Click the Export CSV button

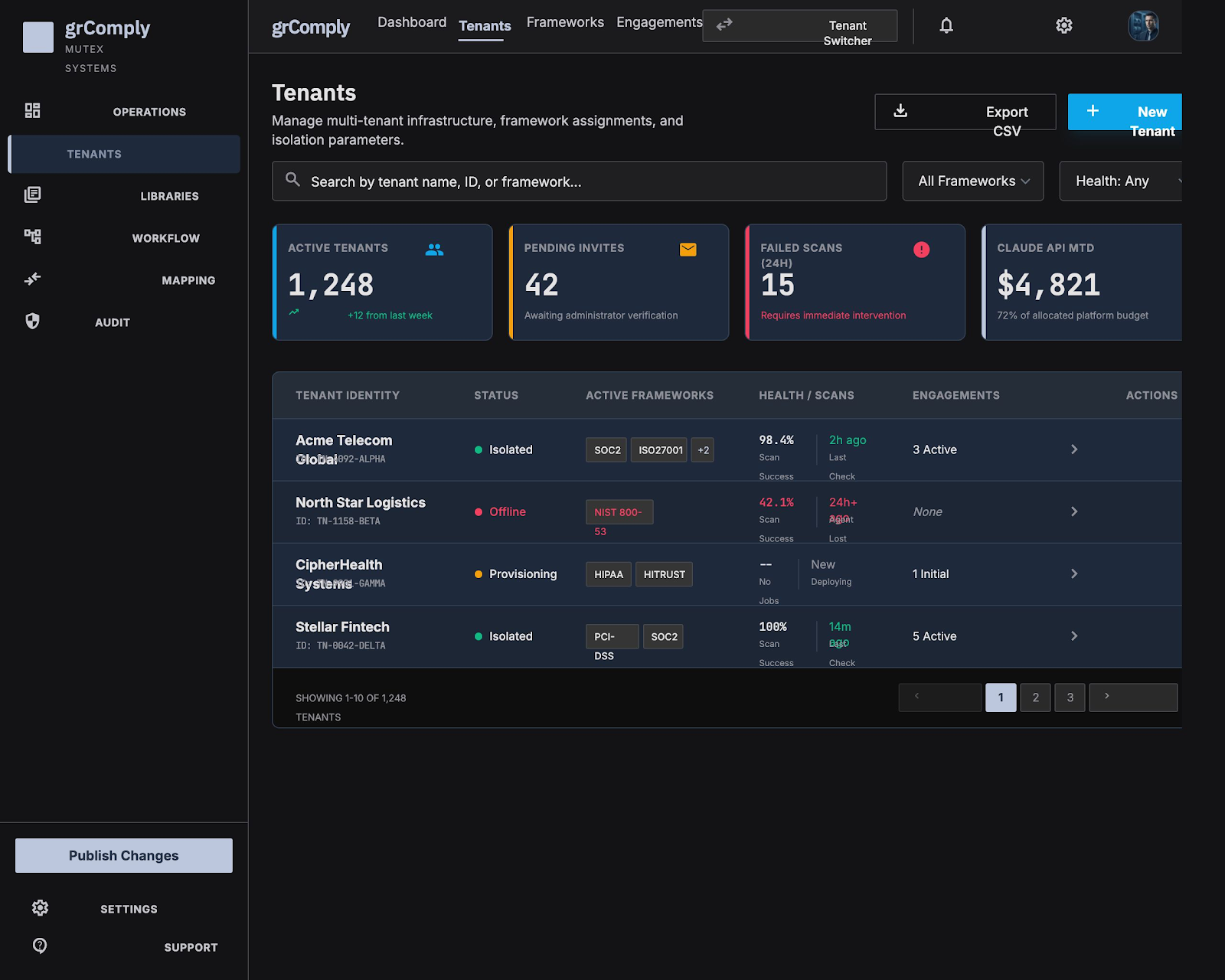965,112
